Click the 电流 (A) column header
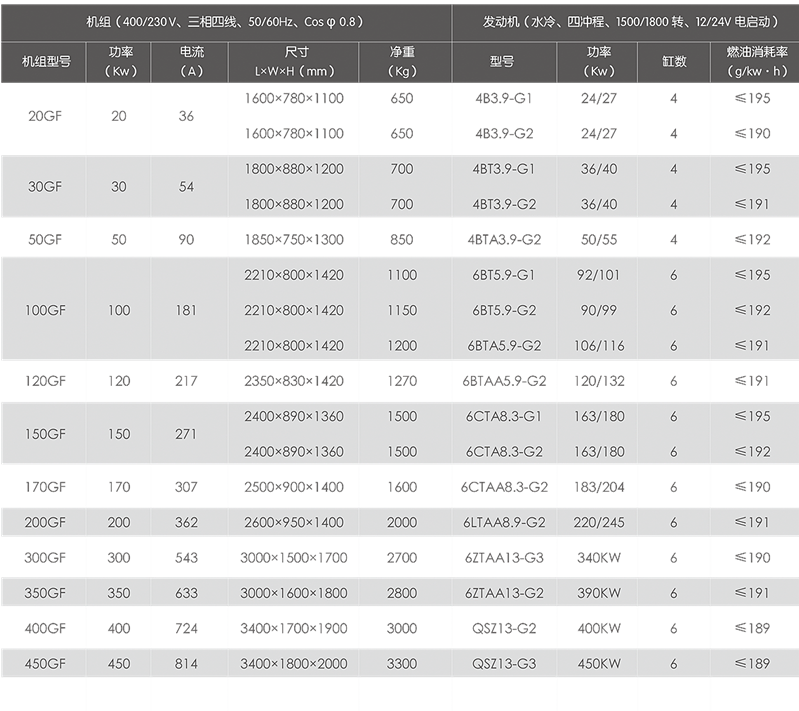 coord(192,62)
